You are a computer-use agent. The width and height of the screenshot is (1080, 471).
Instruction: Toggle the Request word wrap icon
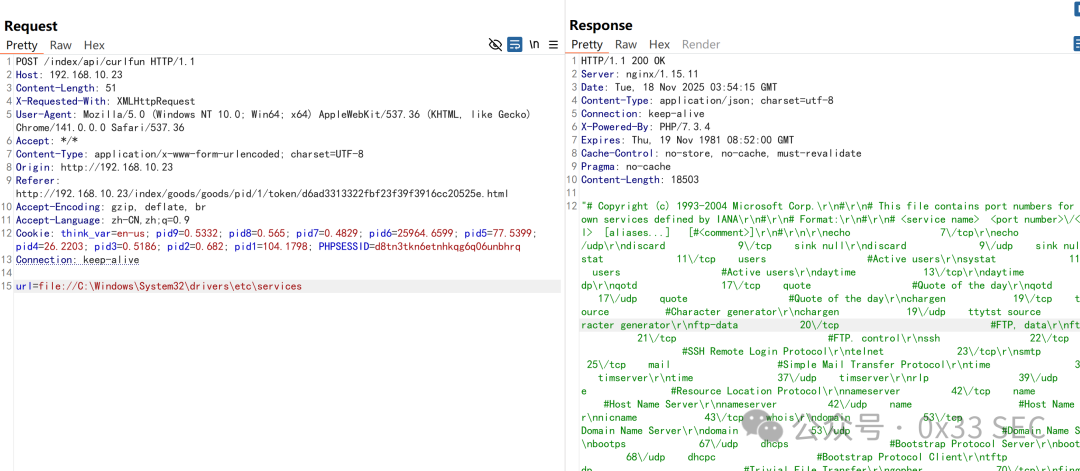(x=515, y=45)
